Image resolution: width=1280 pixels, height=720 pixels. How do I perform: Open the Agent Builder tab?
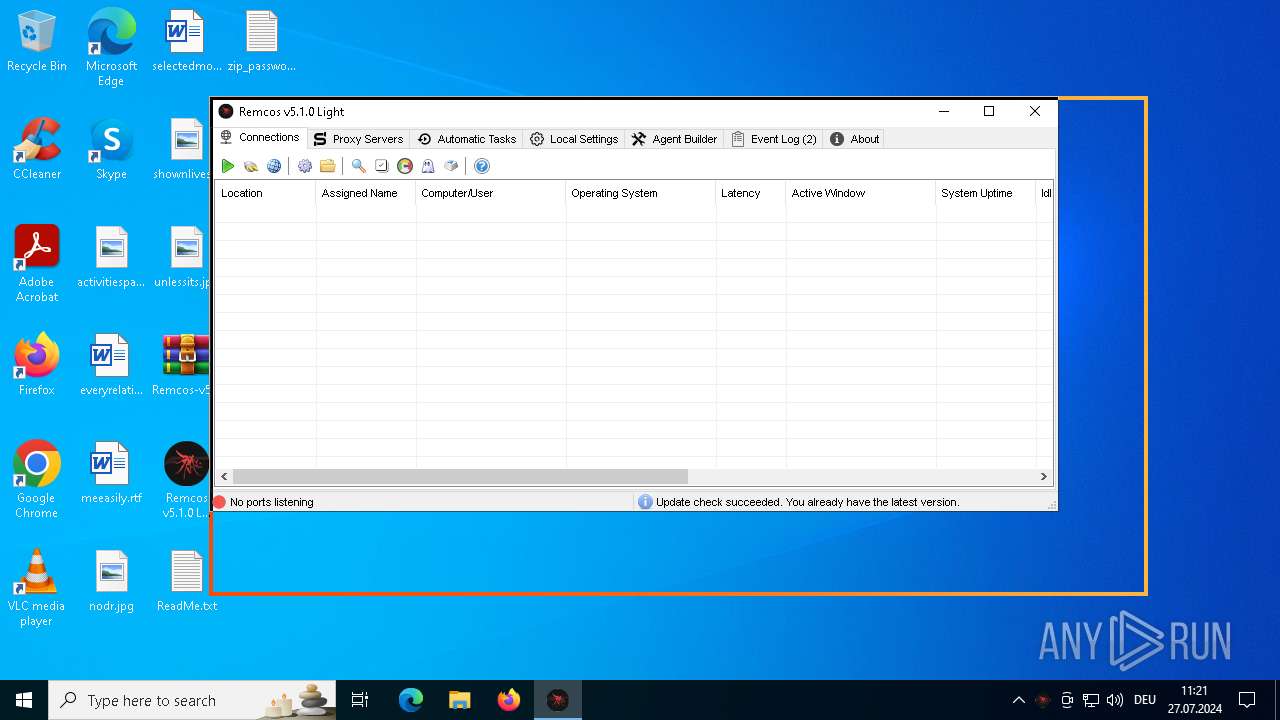pyautogui.click(x=674, y=139)
